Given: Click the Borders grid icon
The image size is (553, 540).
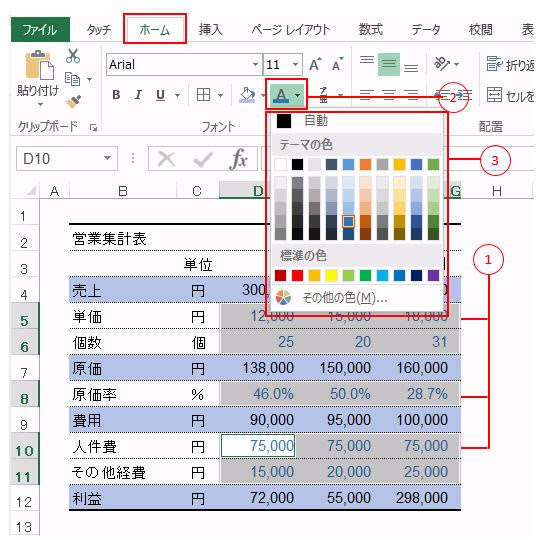Looking at the screenshot, I should 203,95.
